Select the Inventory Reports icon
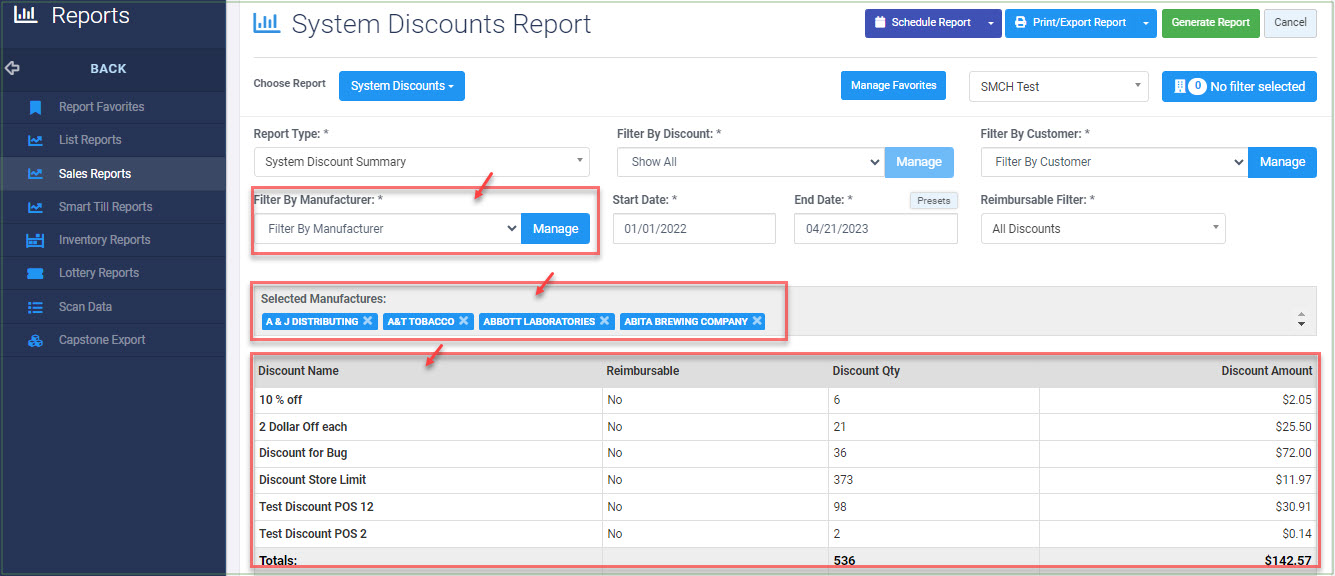 click(x=36, y=240)
